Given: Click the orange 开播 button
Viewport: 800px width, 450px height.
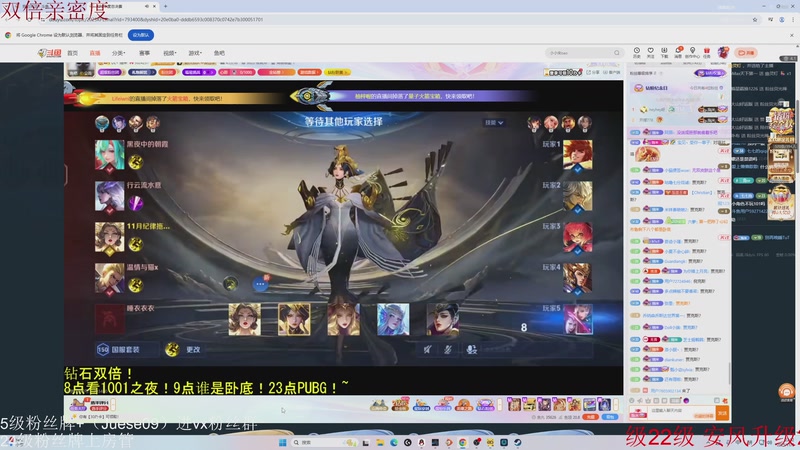Looking at the screenshot, I should [746, 53].
